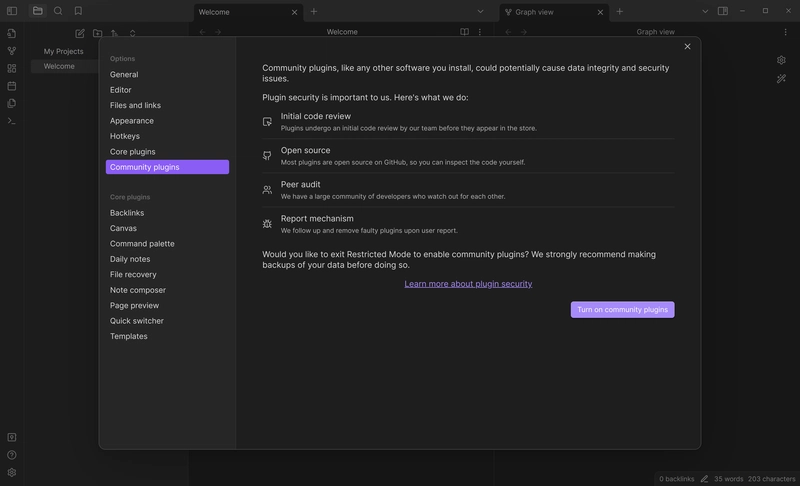Image resolution: width=800 pixels, height=486 pixels.
Task: Open the search magnifier icon
Action: (58, 11)
